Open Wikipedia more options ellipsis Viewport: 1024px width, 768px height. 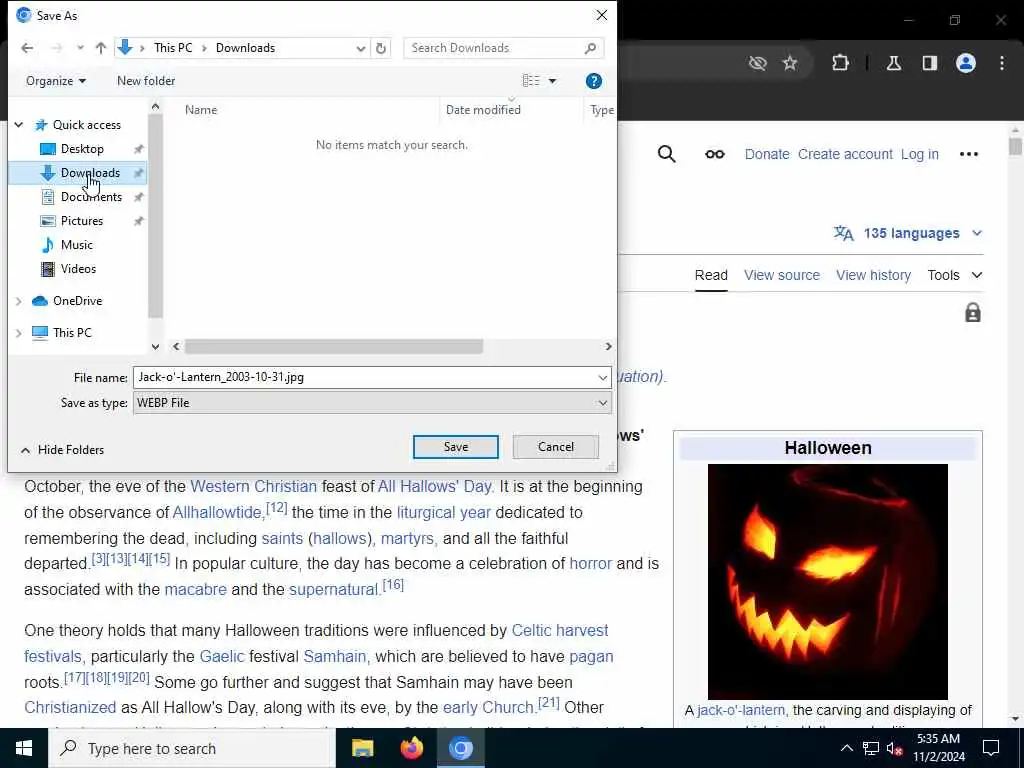[x=968, y=154]
